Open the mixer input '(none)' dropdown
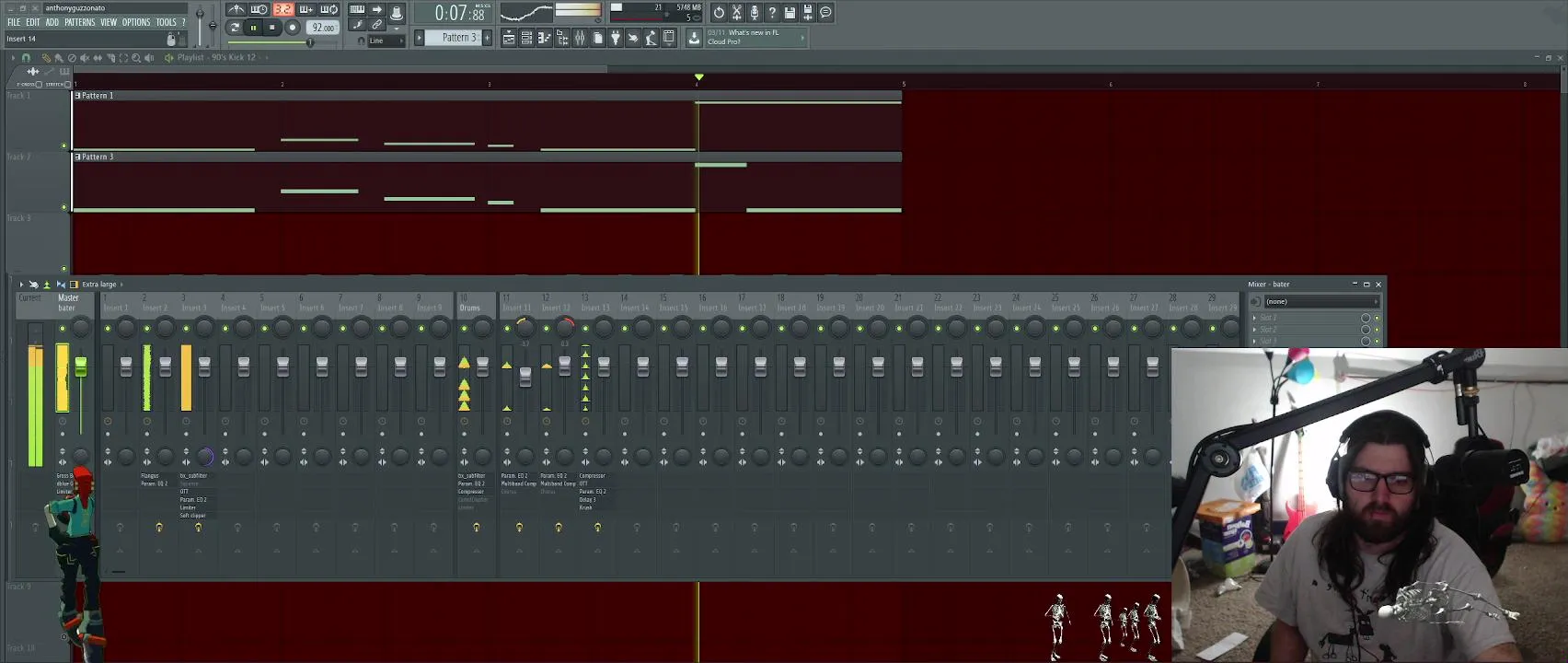Screen dimensions: 1568x663 tap(1320, 301)
